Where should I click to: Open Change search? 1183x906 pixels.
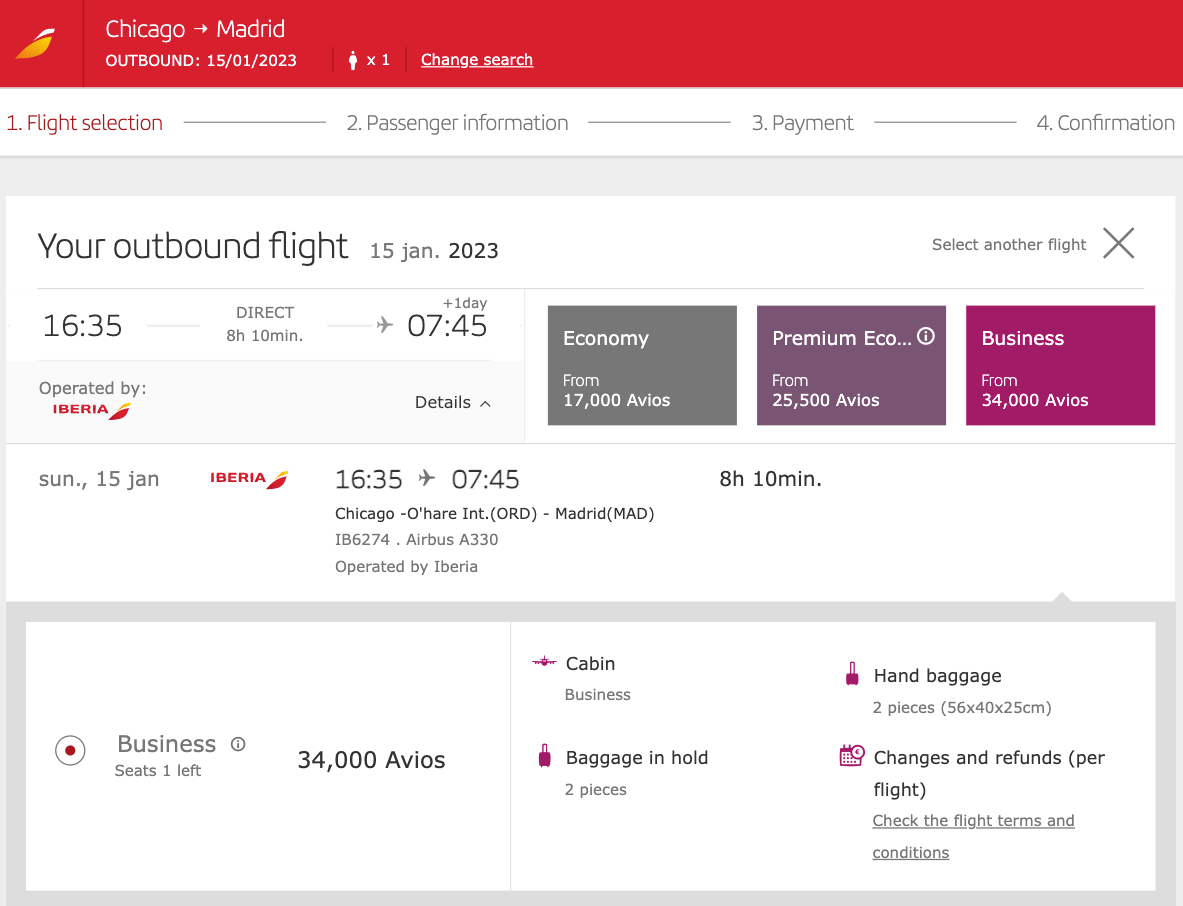[x=477, y=59]
